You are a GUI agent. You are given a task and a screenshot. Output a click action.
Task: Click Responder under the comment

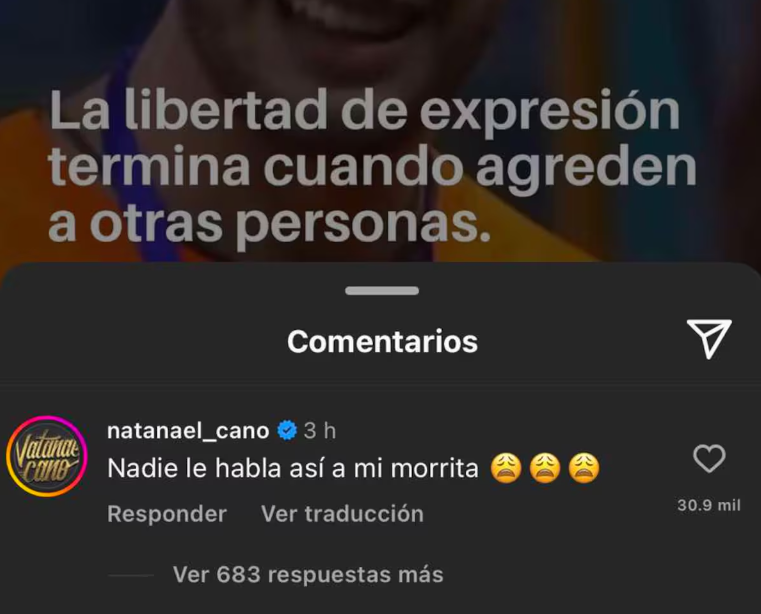(167, 514)
